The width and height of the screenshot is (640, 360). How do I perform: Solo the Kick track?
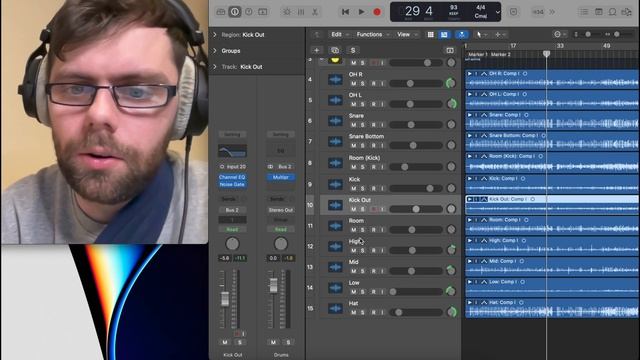point(362,188)
